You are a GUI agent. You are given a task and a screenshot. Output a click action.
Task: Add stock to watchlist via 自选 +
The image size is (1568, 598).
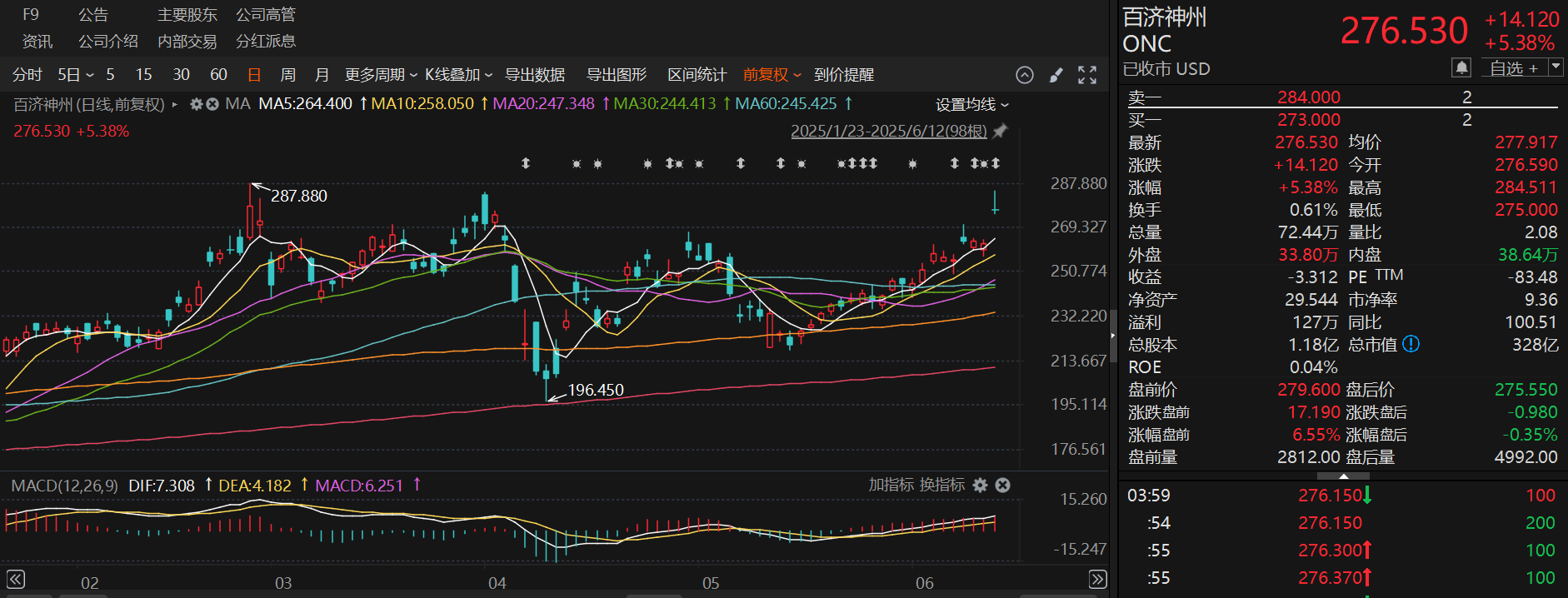coord(1514,68)
